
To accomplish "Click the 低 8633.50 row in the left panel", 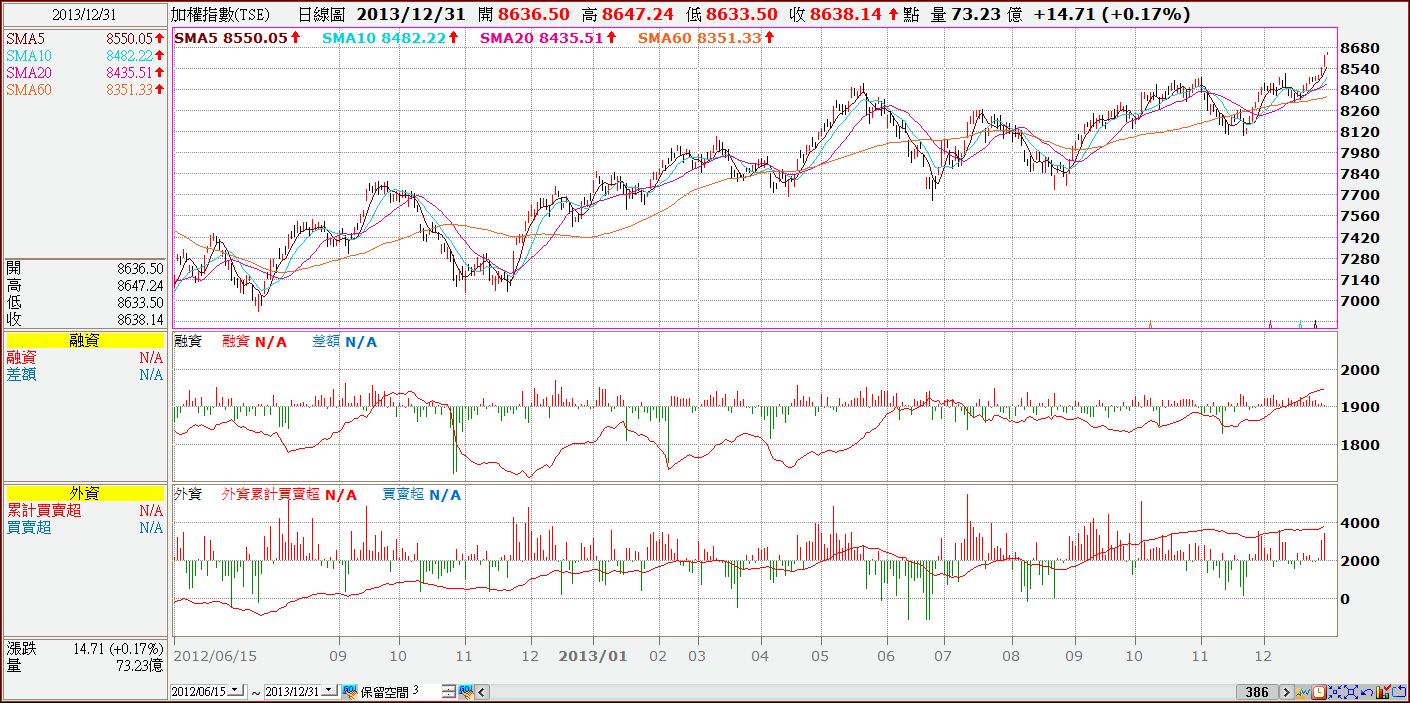I will point(85,302).
